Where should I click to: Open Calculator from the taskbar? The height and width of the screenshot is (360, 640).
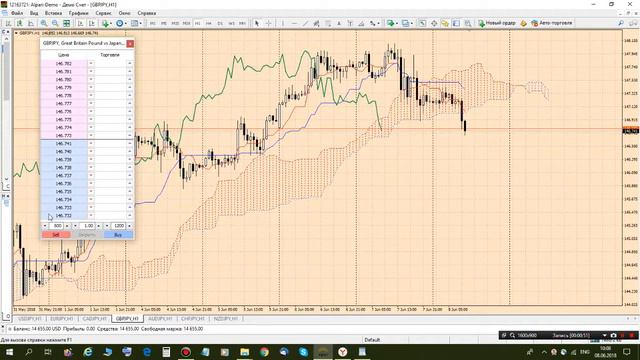tap(166, 352)
